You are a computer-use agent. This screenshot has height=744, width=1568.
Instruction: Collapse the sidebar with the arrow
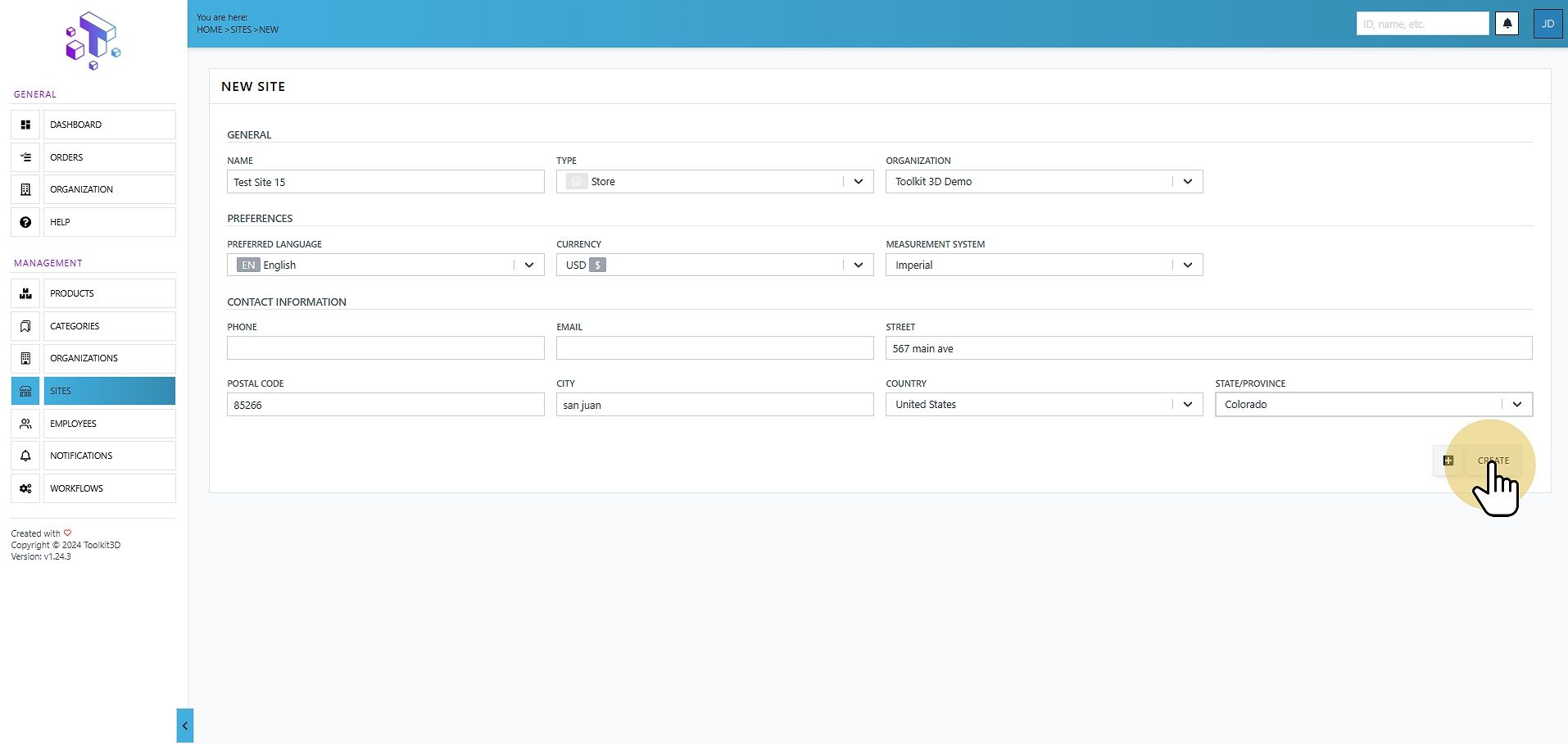pos(185,725)
